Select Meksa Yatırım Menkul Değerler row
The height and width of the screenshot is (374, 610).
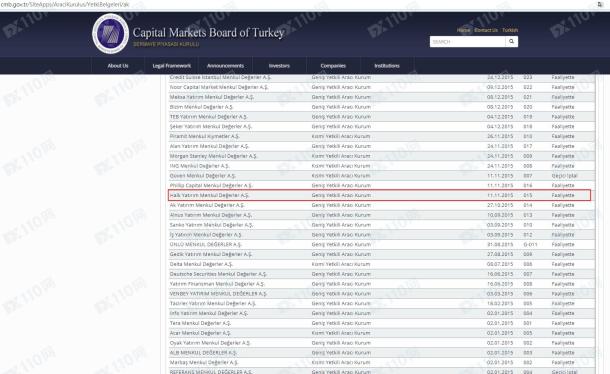tap(382, 97)
